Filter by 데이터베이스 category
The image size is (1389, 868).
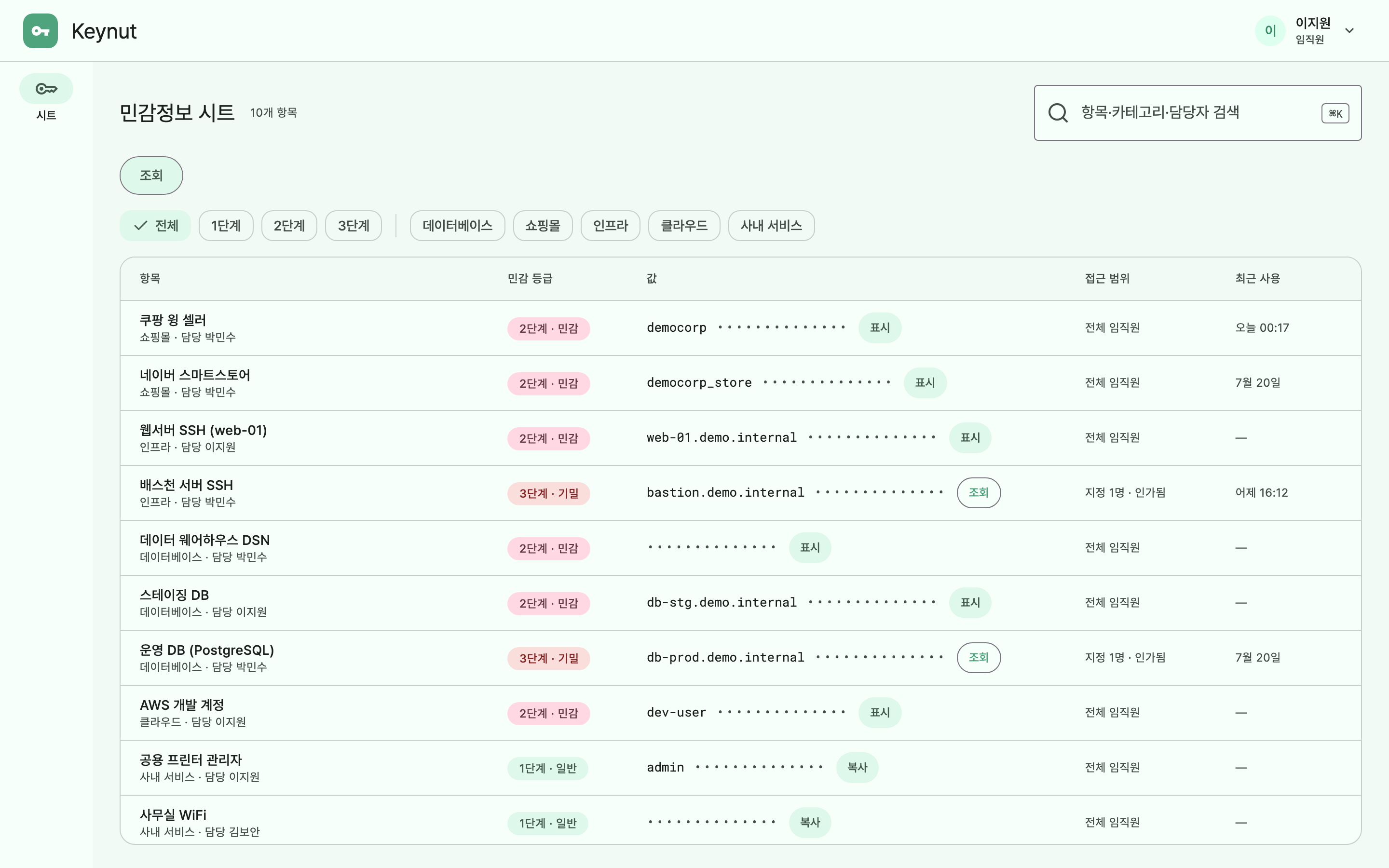(x=457, y=226)
